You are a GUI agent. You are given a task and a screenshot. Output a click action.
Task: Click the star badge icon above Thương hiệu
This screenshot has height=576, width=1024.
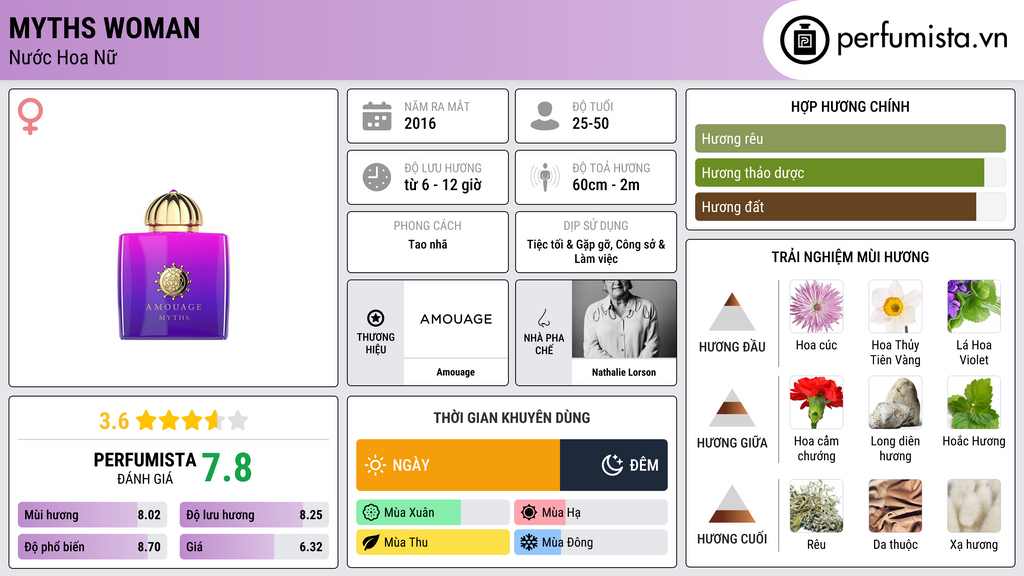pyautogui.click(x=376, y=318)
